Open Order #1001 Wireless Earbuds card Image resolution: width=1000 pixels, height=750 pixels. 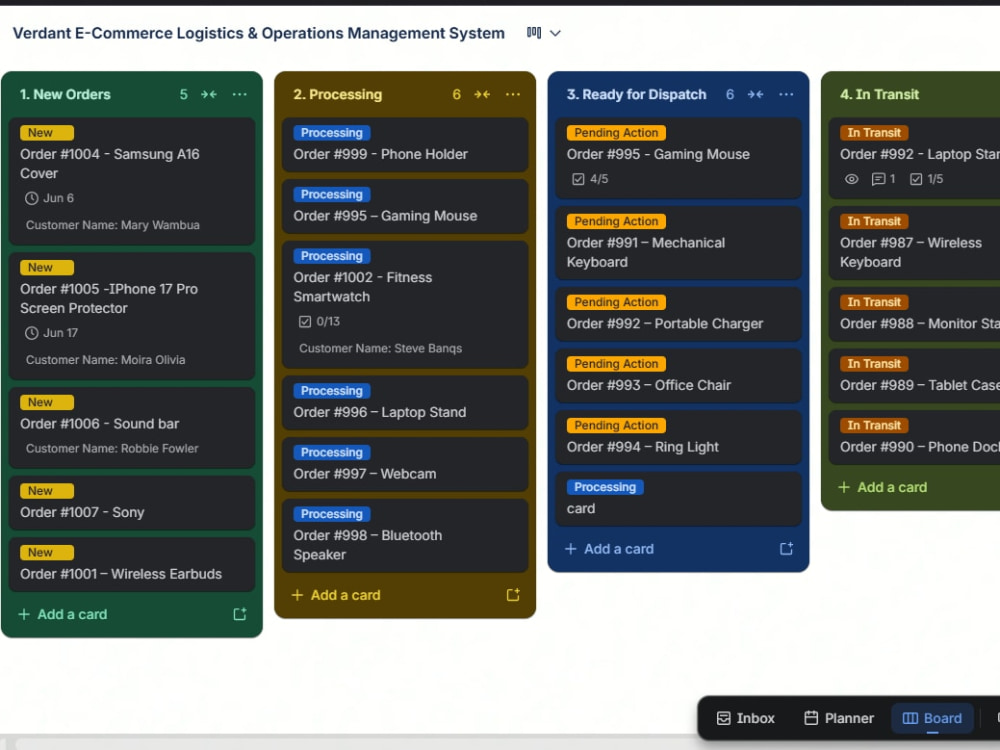132,564
